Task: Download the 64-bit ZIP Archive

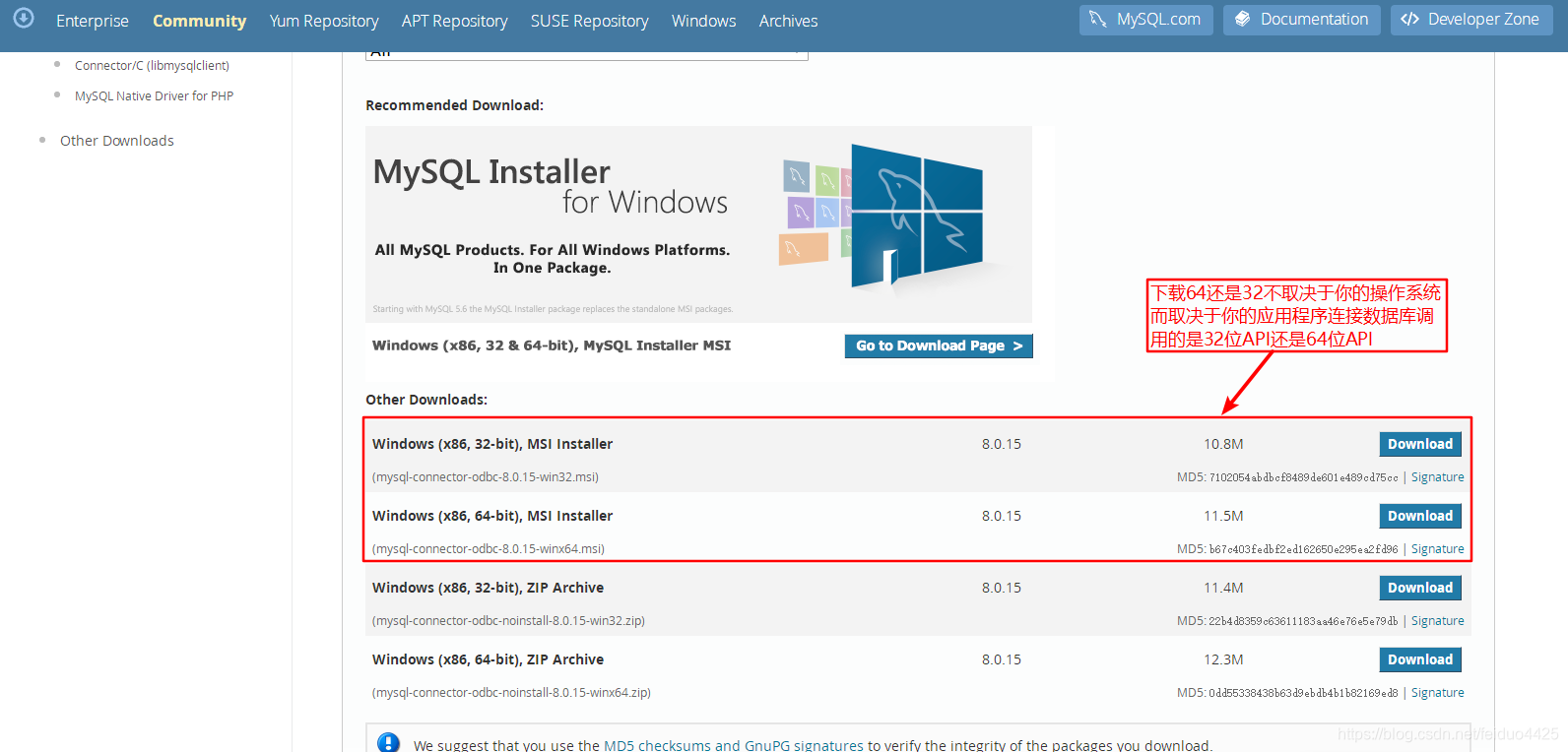Action: coord(1420,660)
